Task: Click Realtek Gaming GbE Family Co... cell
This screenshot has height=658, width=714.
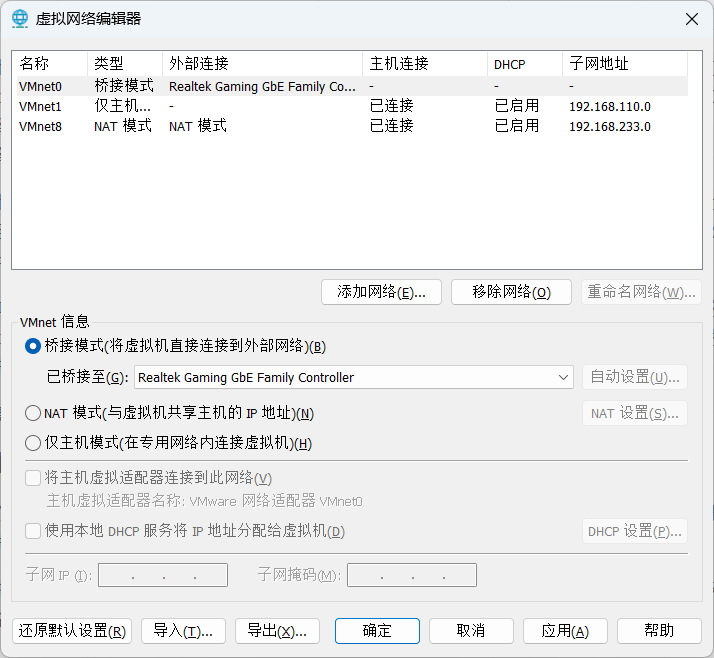Action: (262, 87)
